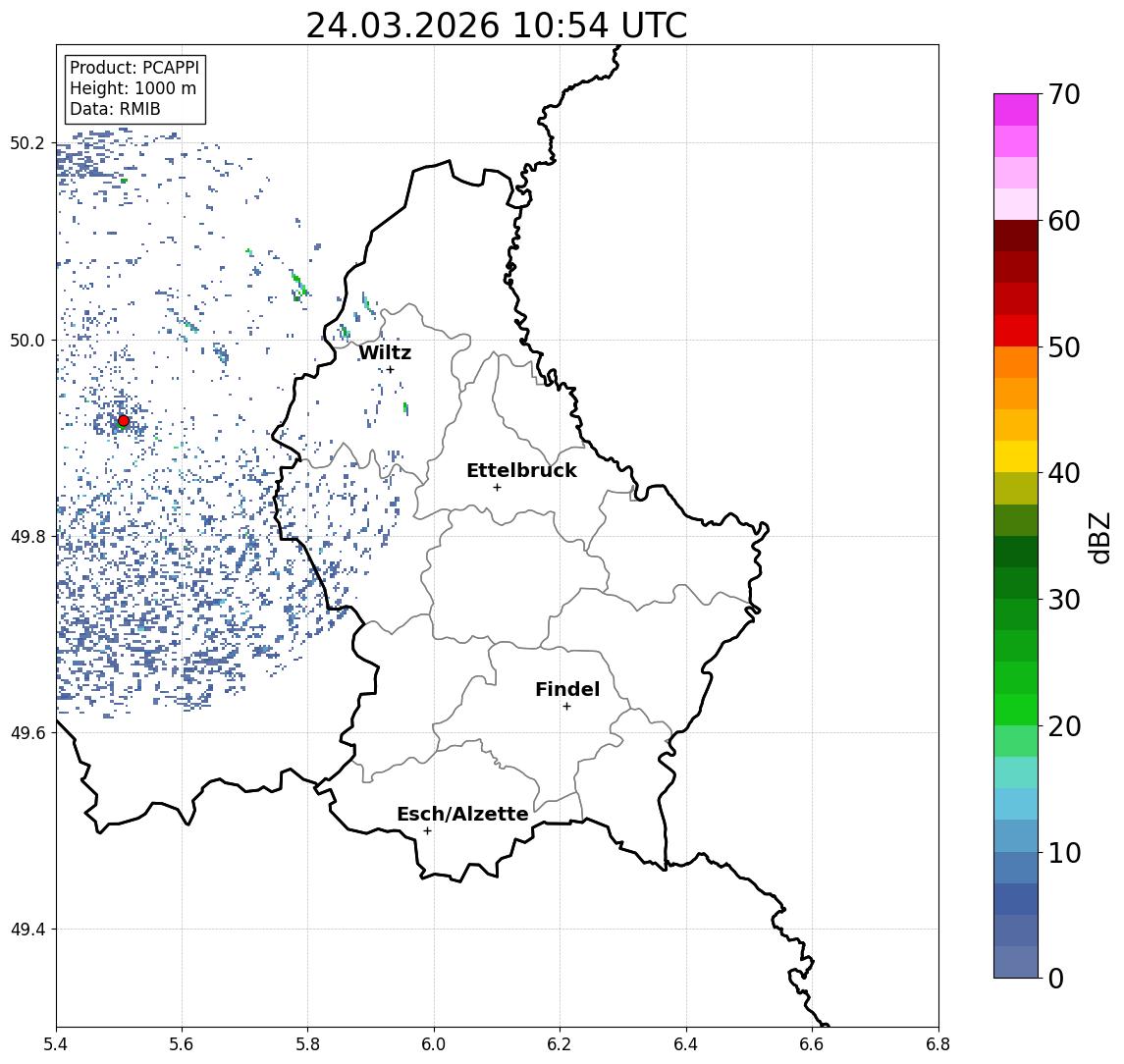Click longitude axis label 6.8

click(x=938, y=1044)
